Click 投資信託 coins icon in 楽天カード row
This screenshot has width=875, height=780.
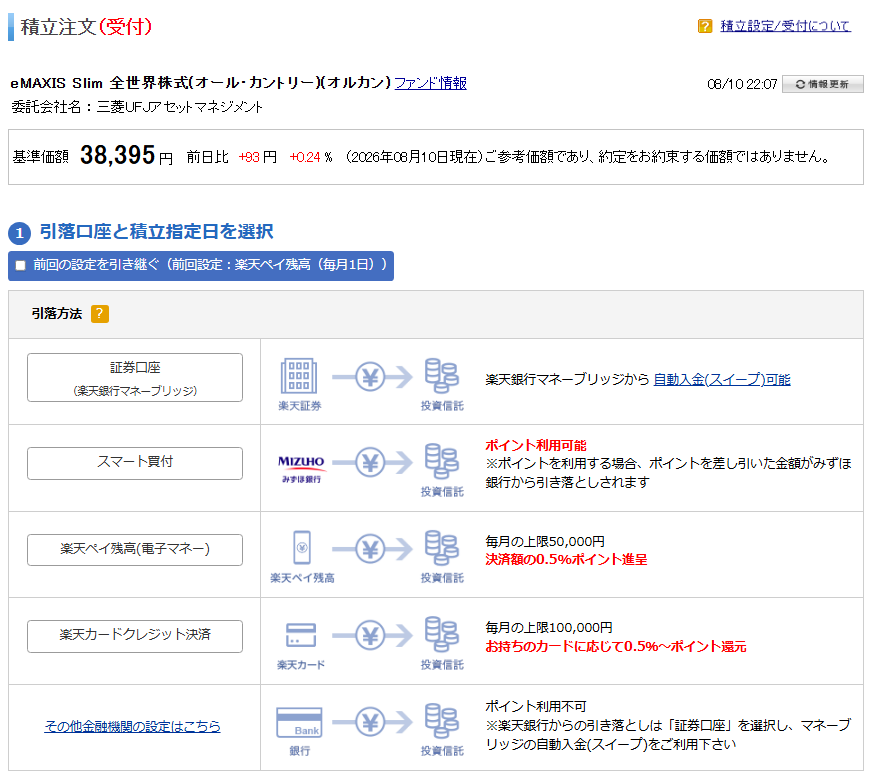point(441,634)
